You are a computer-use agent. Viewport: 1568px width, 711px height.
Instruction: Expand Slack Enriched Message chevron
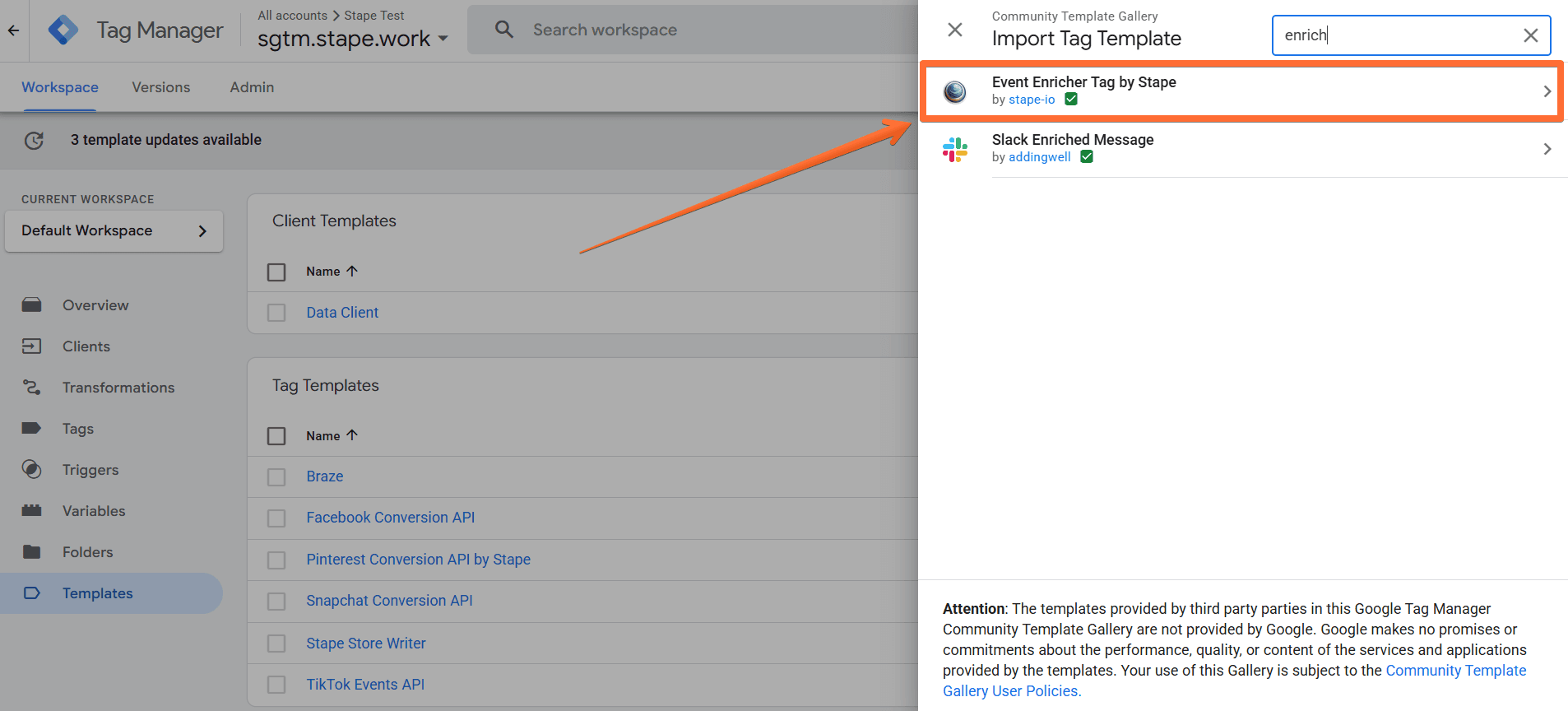[x=1547, y=149]
